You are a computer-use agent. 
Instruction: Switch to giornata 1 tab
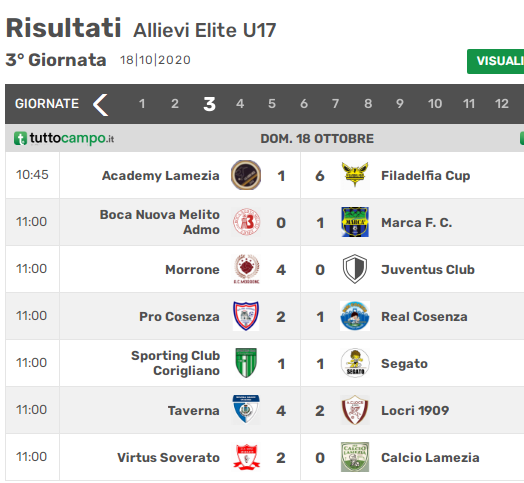pyautogui.click(x=142, y=104)
